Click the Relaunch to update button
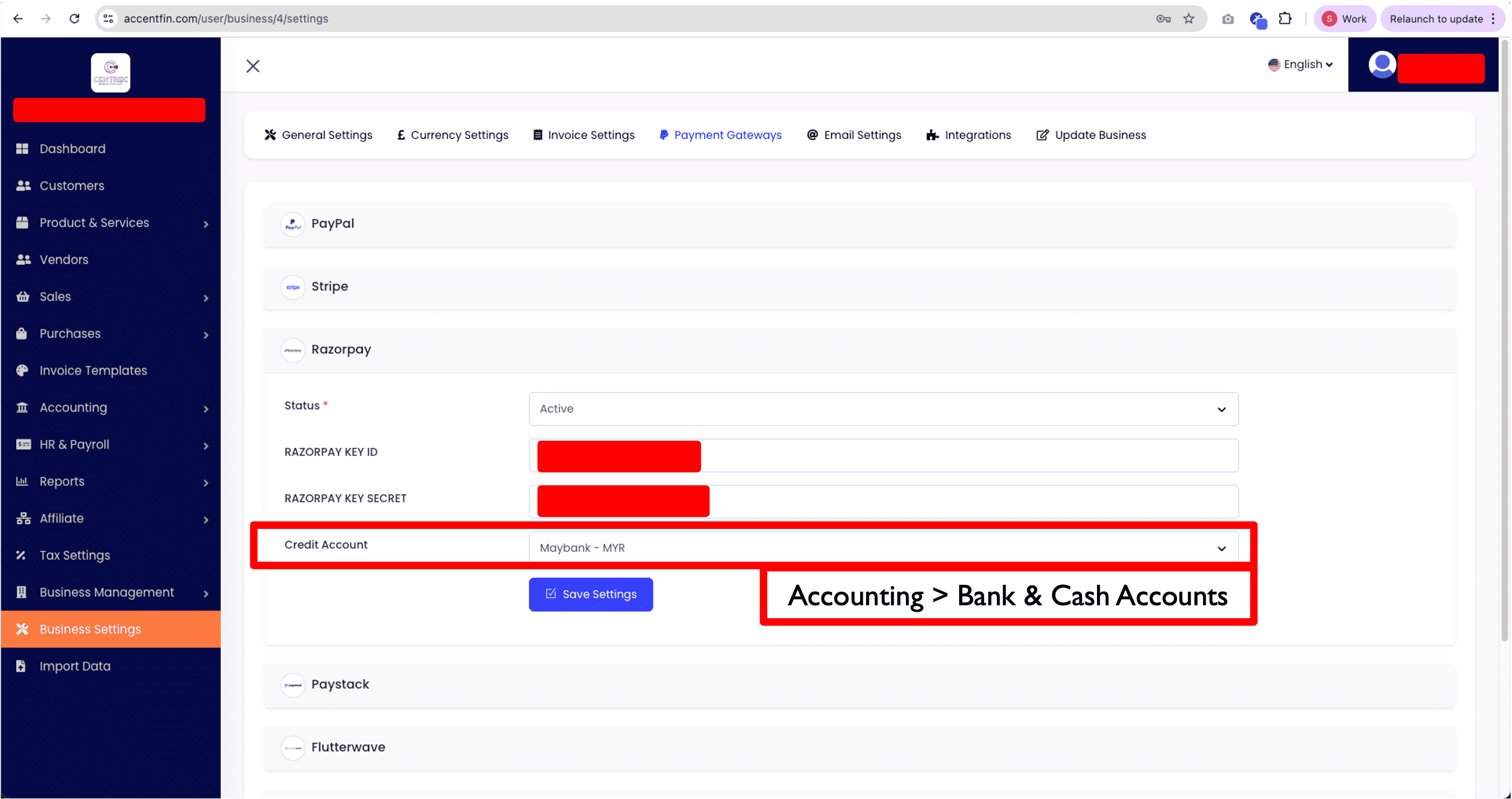 pyautogui.click(x=1436, y=19)
